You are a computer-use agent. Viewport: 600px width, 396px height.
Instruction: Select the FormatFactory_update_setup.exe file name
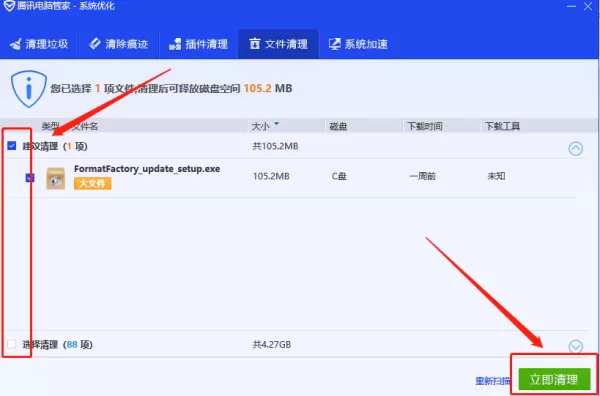tap(147, 169)
